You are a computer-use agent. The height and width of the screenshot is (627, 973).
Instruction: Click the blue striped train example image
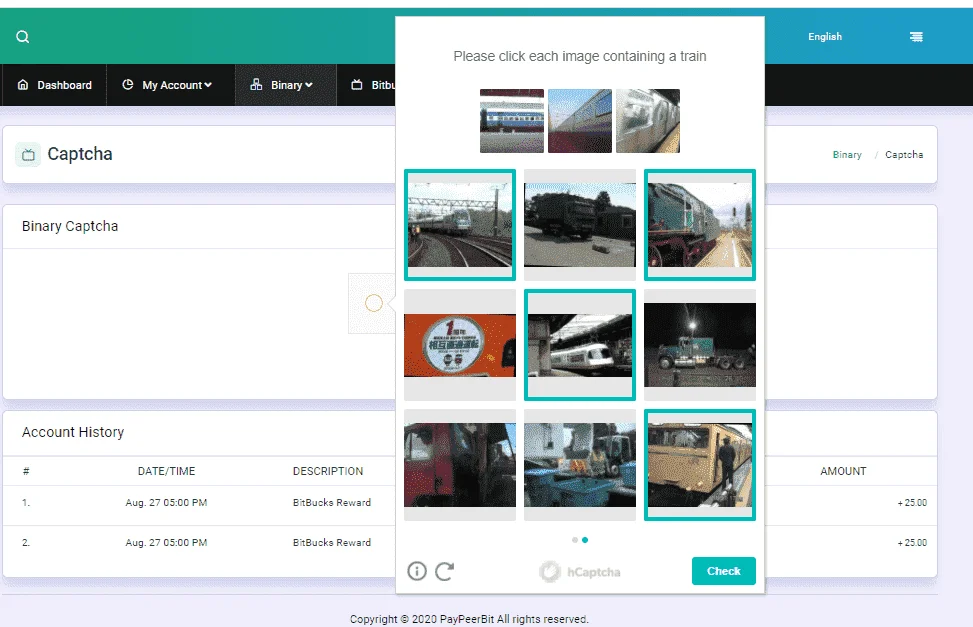click(512, 121)
